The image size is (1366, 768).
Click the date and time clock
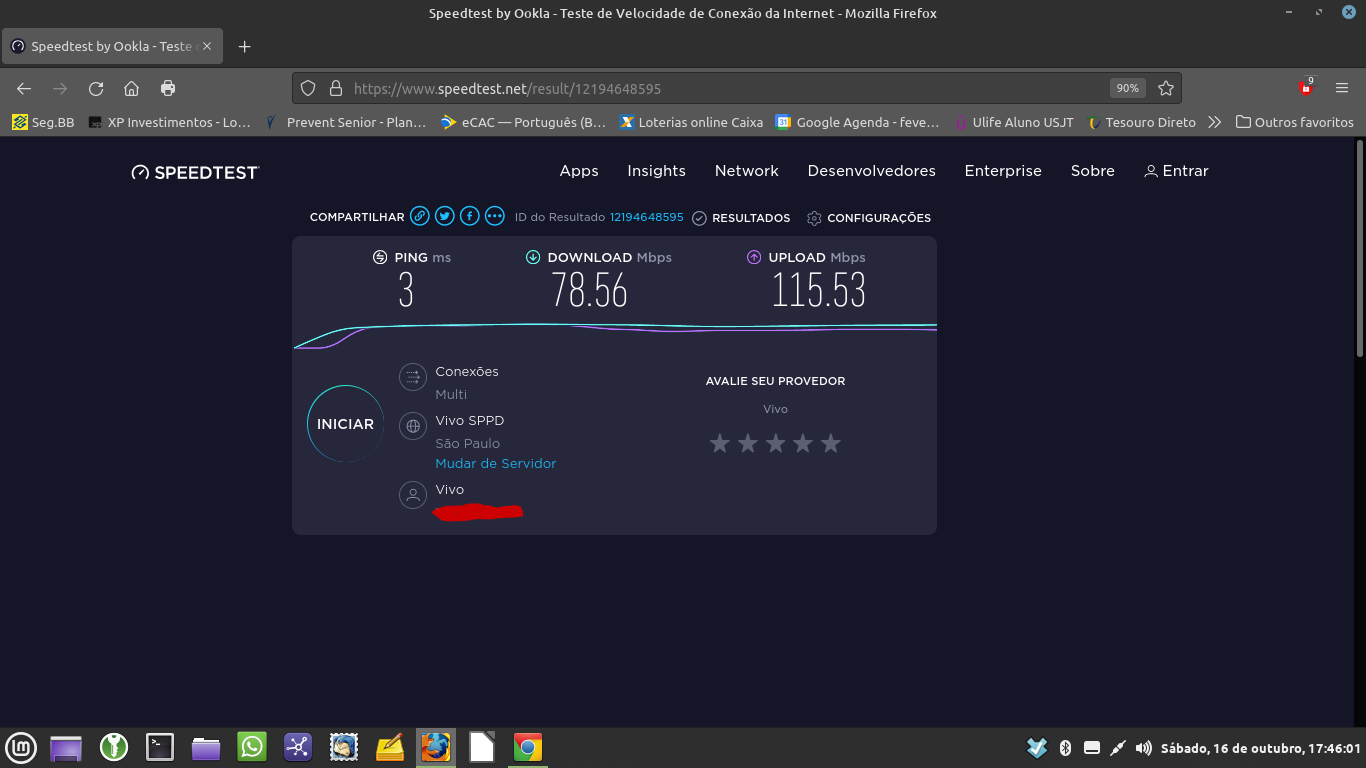tap(1261, 748)
